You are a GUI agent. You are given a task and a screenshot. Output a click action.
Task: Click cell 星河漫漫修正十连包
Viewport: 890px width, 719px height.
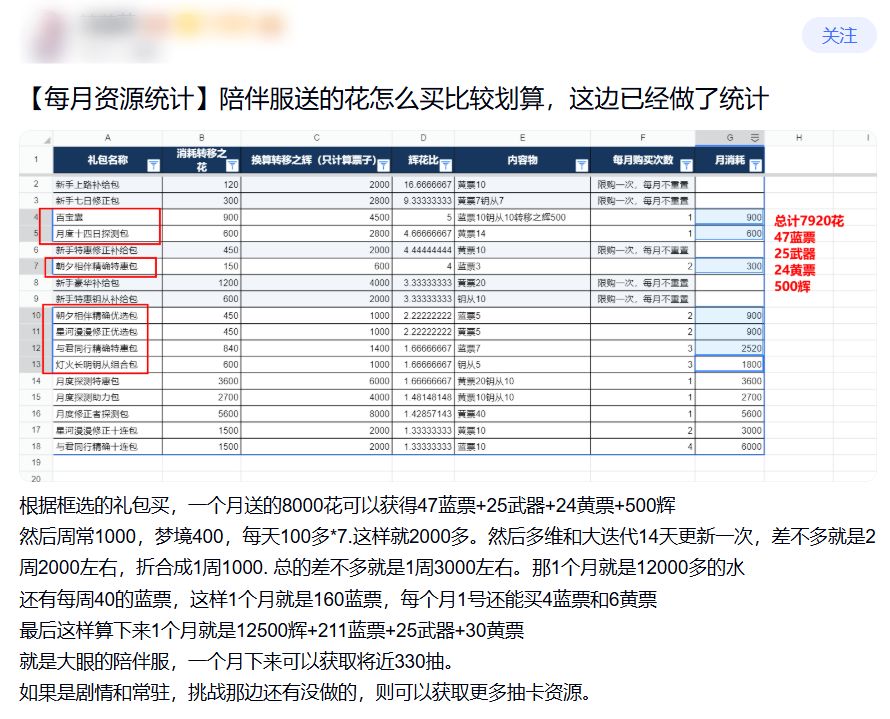coord(108,430)
